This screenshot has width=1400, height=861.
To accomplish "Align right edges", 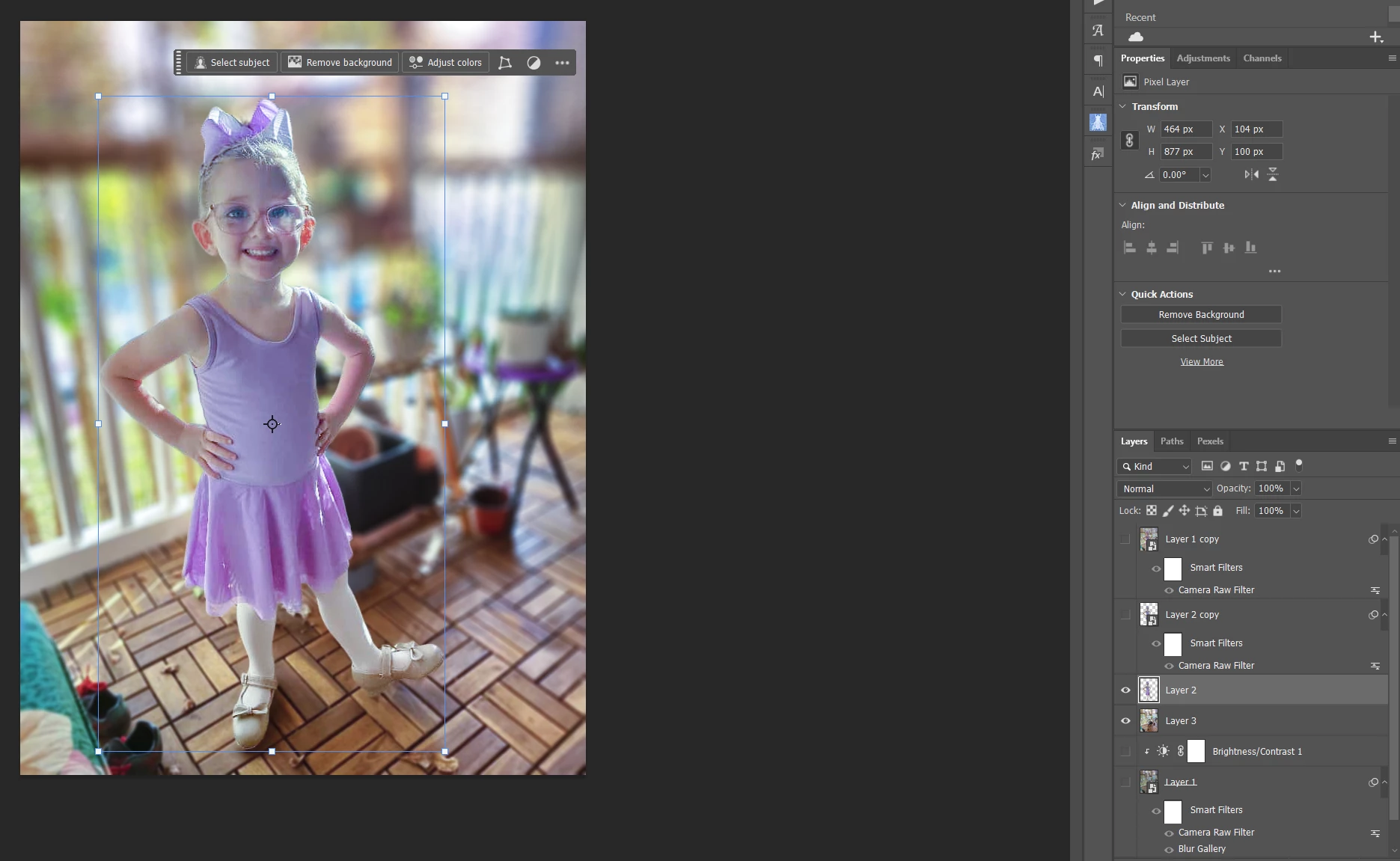I will [x=1173, y=248].
